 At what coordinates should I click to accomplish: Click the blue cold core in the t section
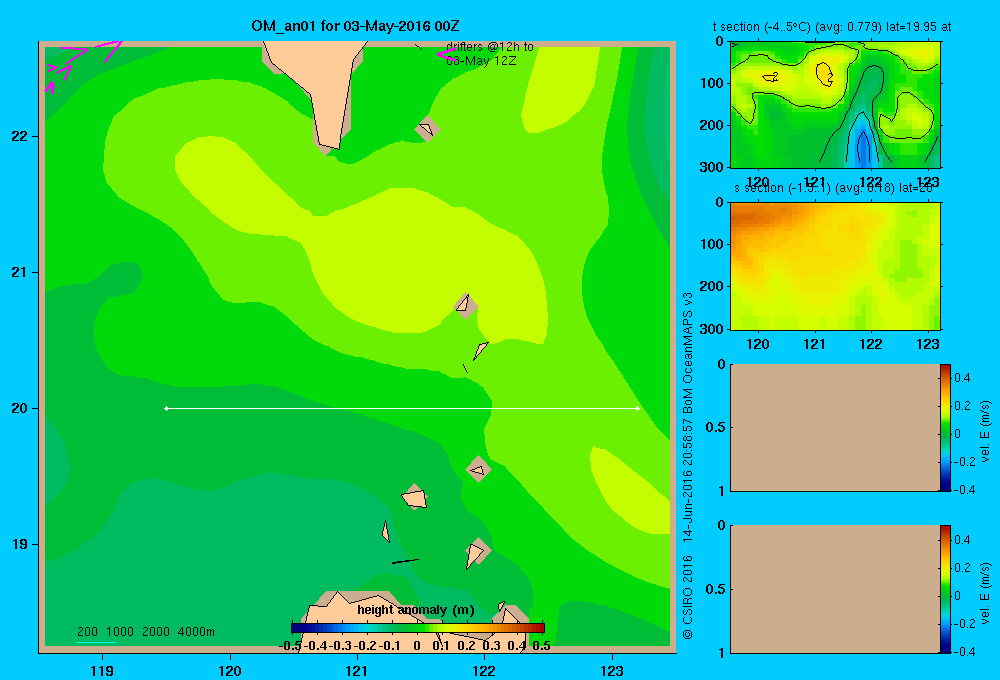tap(863, 147)
